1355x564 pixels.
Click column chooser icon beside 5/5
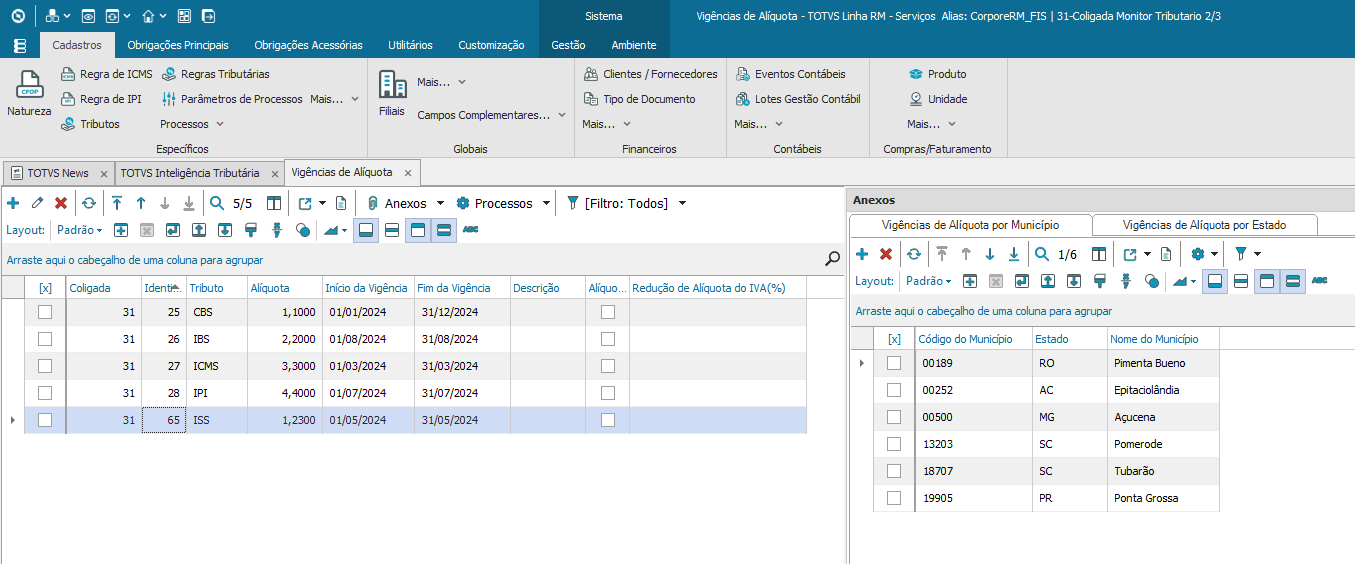pos(274,203)
